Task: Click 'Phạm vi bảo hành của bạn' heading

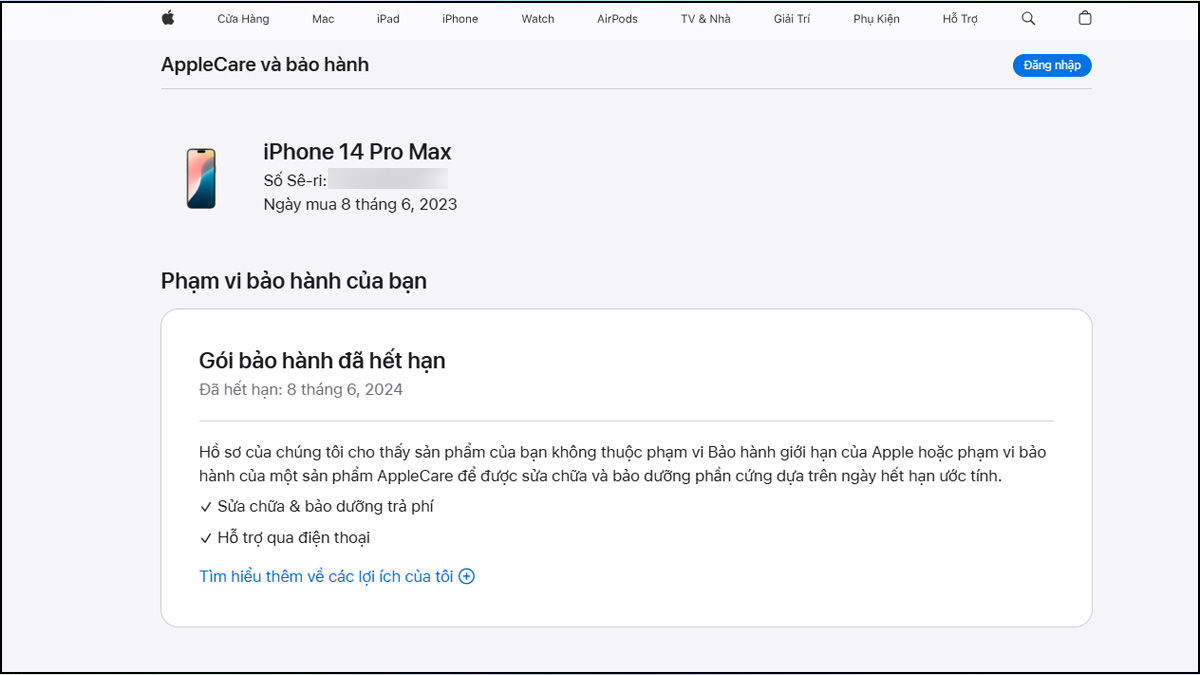Action: tap(294, 281)
